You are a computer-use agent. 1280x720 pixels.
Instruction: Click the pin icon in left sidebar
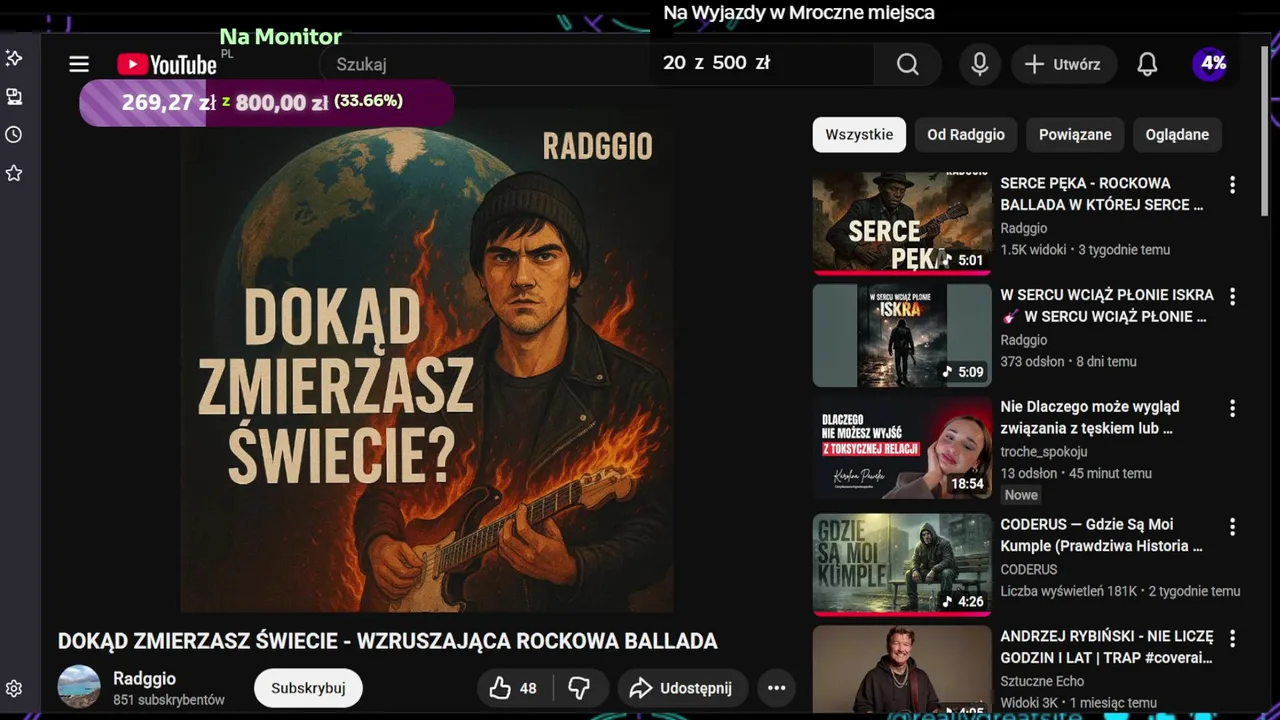click(14, 58)
